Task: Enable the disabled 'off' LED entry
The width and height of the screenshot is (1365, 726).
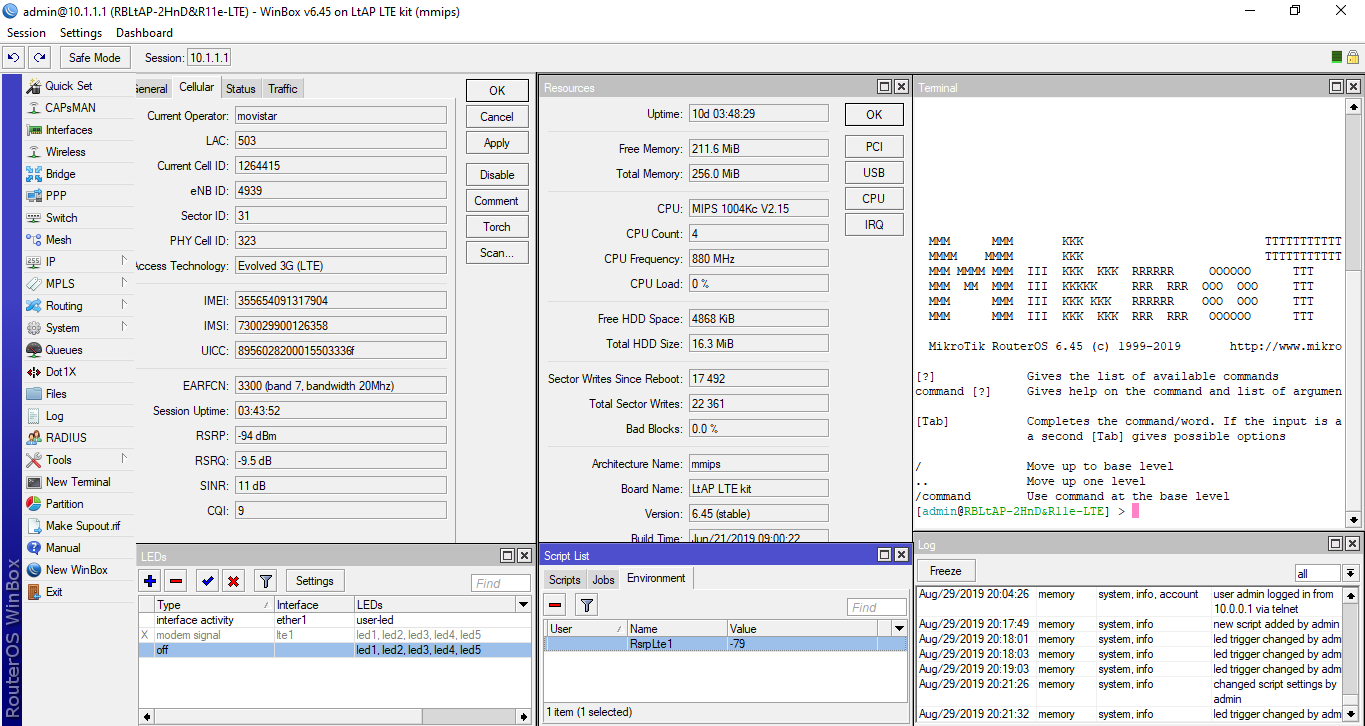Action: click(206, 580)
